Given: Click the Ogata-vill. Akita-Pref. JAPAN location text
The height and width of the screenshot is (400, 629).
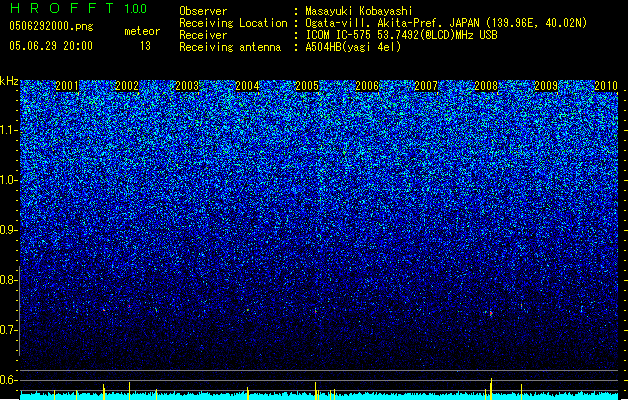Looking at the screenshot, I should (446, 23).
